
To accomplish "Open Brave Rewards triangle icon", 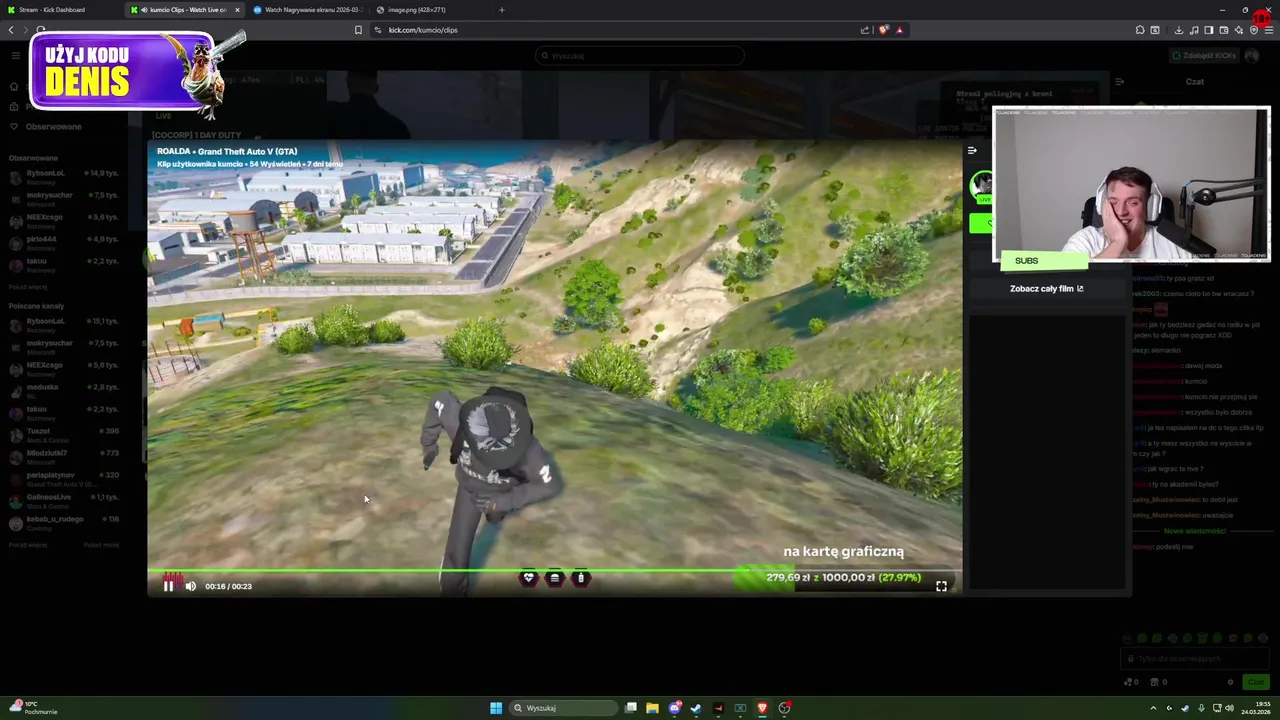I will (x=899, y=30).
